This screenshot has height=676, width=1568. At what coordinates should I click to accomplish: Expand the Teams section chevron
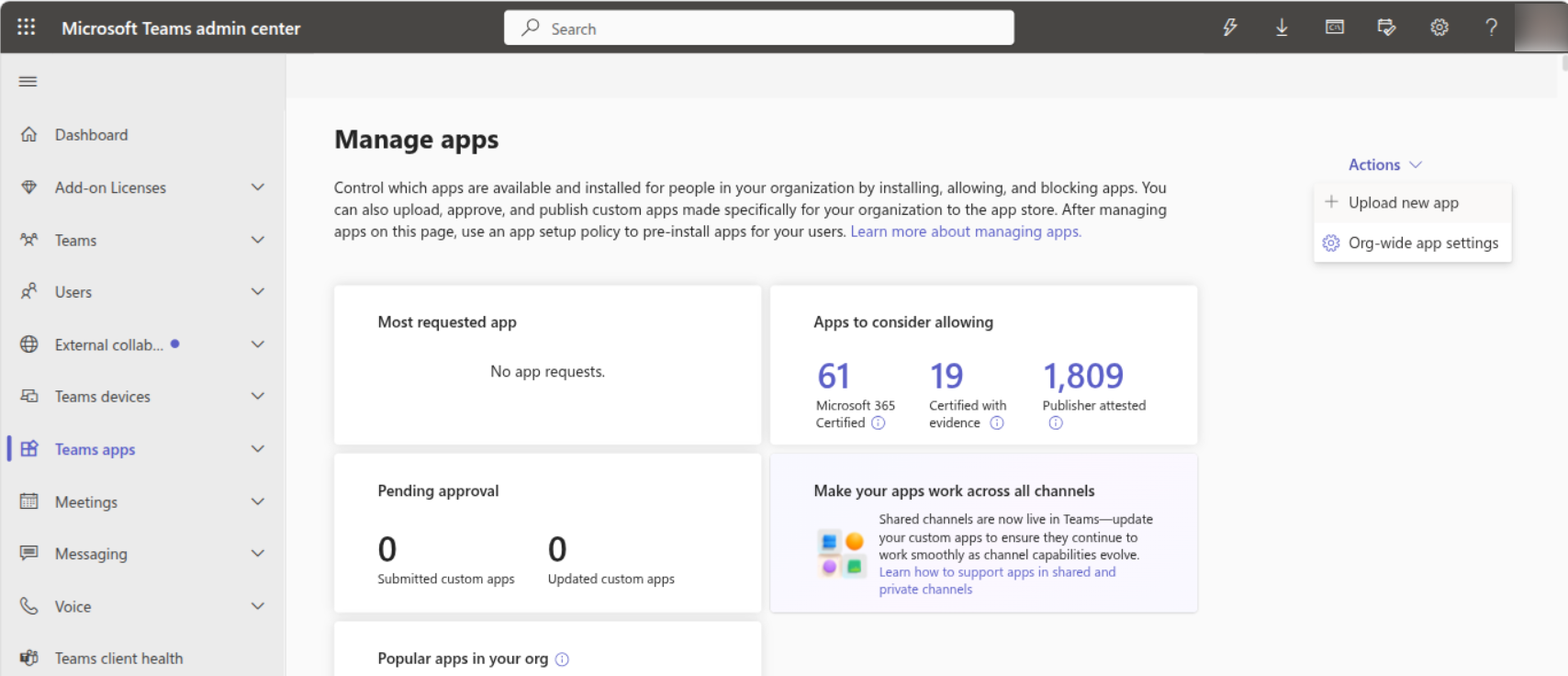258,240
